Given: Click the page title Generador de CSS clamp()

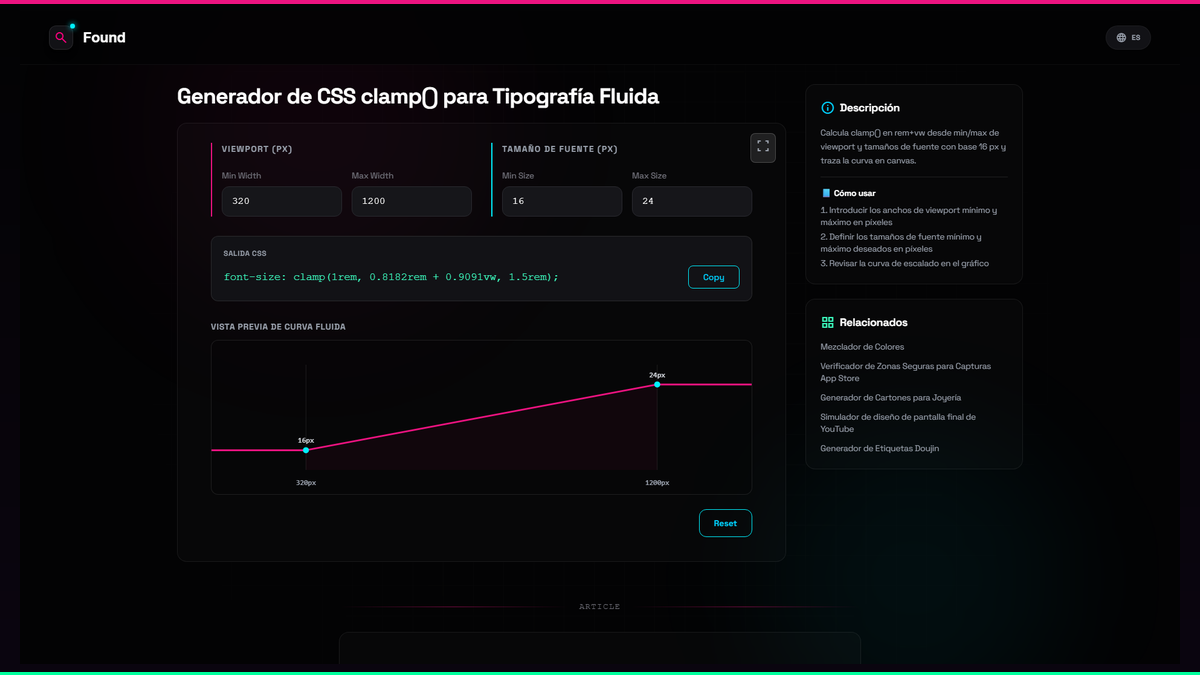Looking at the screenshot, I should click(418, 97).
